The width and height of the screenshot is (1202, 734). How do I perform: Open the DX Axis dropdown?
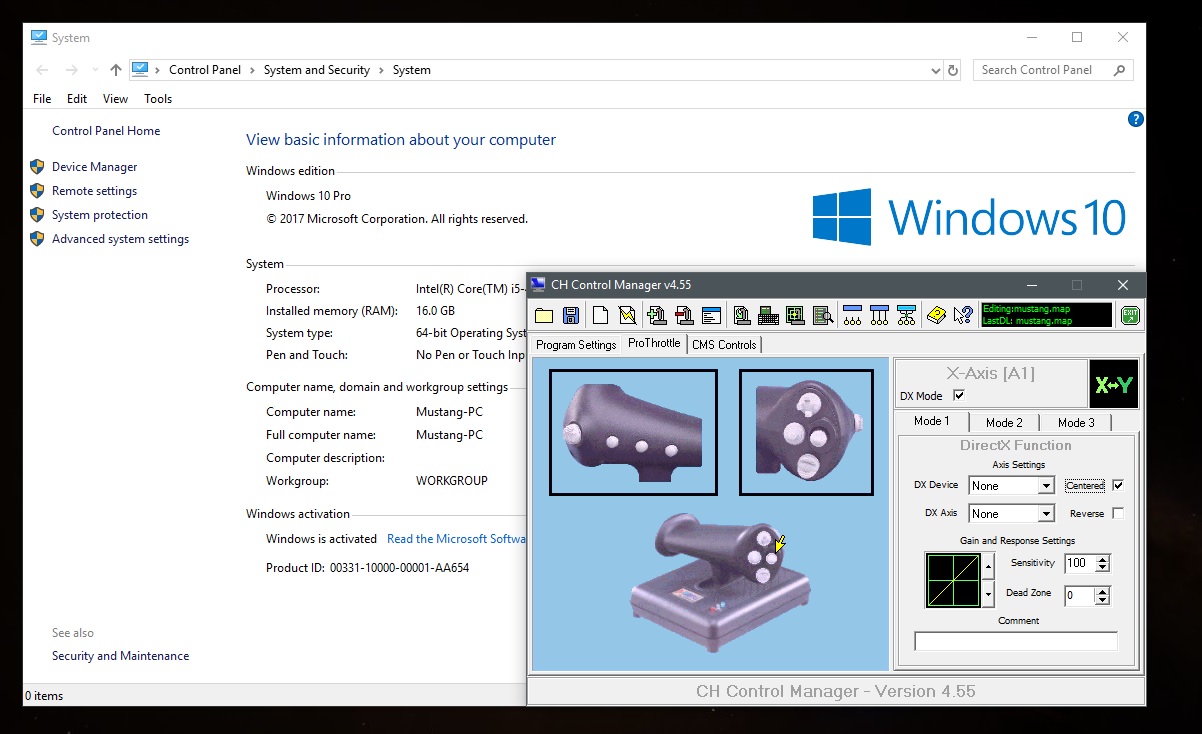pyautogui.click(x=1046, y=514)
